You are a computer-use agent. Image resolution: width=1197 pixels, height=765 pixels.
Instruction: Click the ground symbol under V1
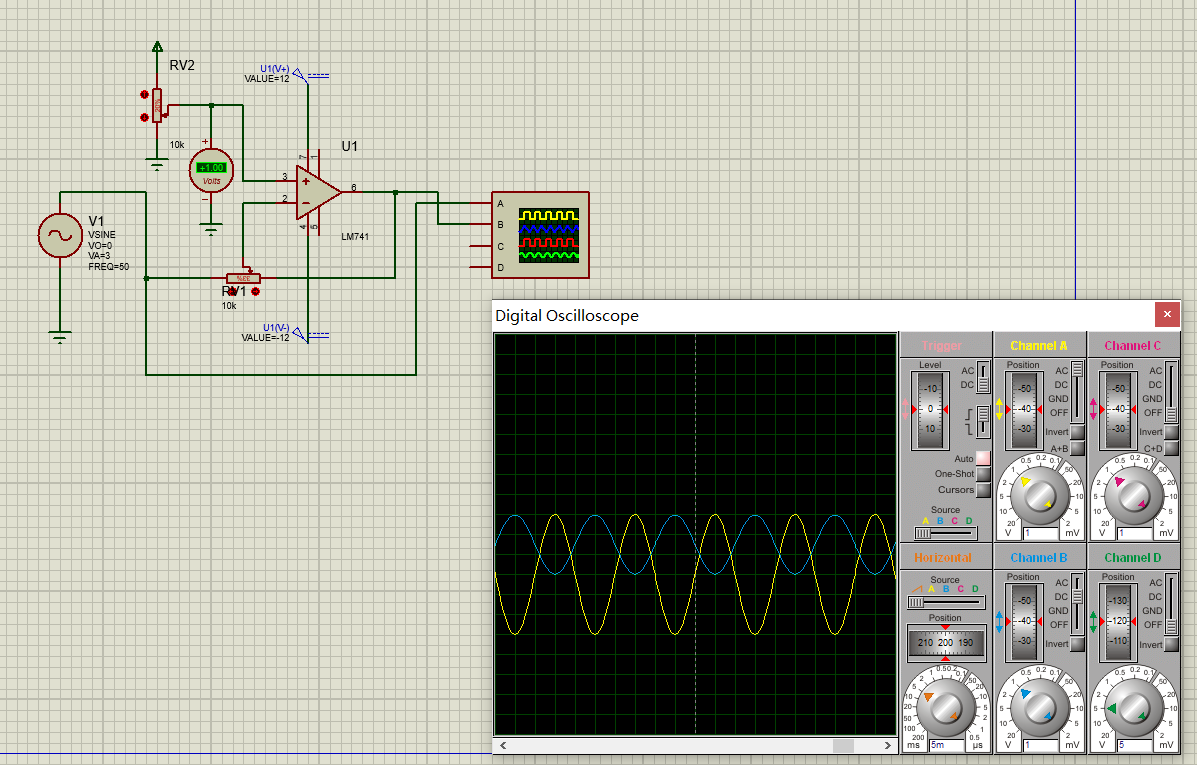pyautogui.click(x=60, y=337)
